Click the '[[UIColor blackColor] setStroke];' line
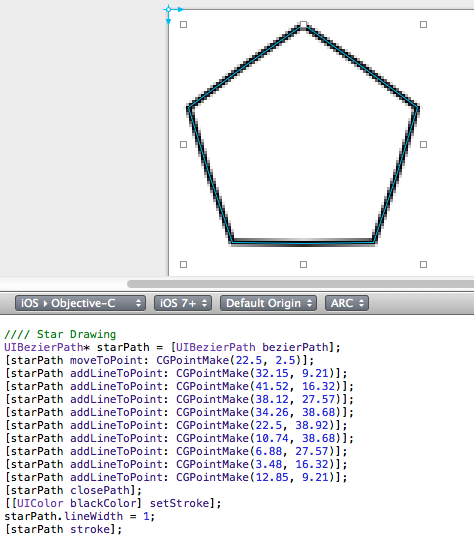Image resolution: width=474 pixels, height=558 pixels. [x=113, y=503]
